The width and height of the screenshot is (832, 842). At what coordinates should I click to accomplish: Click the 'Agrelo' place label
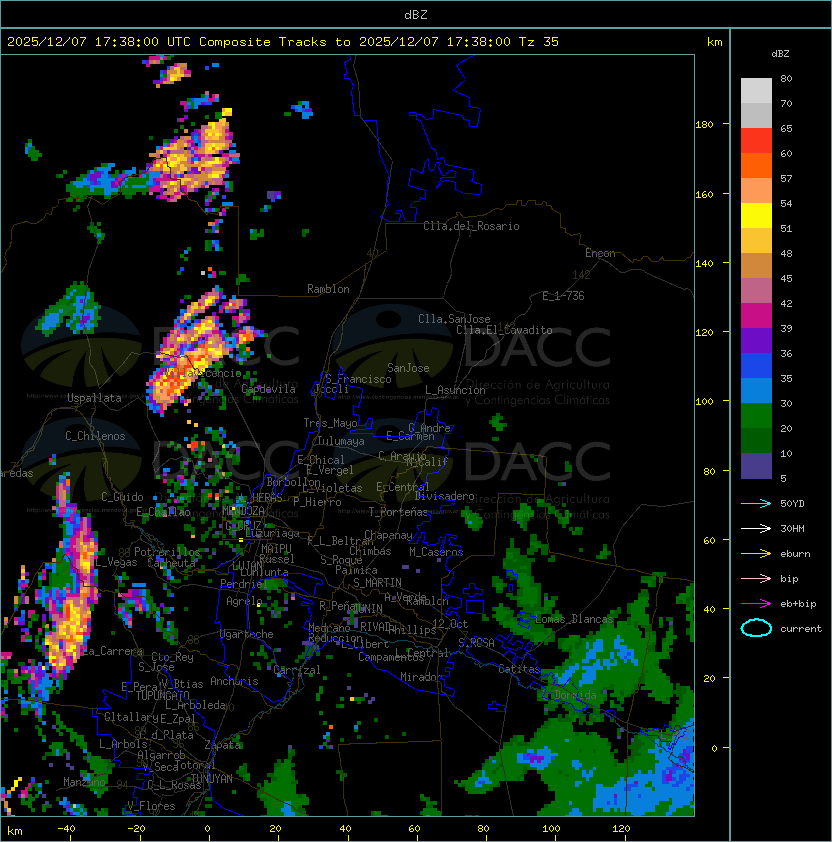pyautogui.click(x=244, y=601)
